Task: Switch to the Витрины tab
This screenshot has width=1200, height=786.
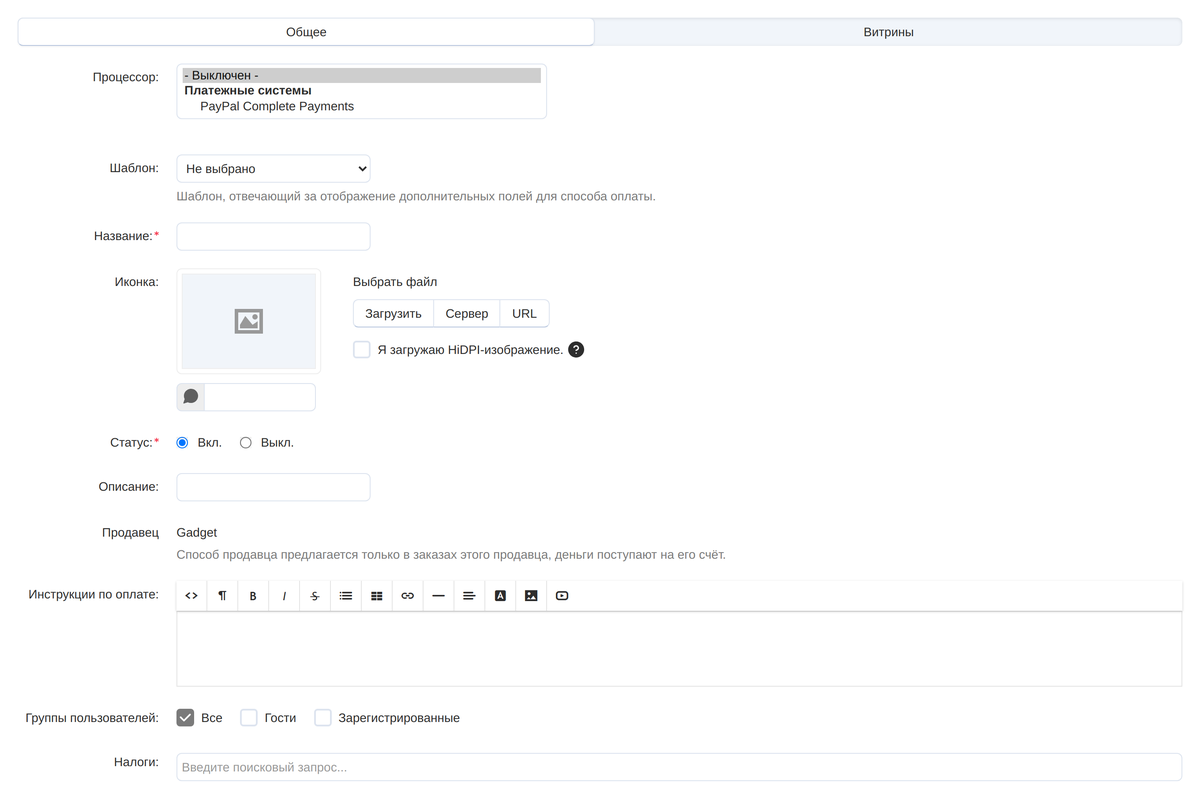Action: 888,32
